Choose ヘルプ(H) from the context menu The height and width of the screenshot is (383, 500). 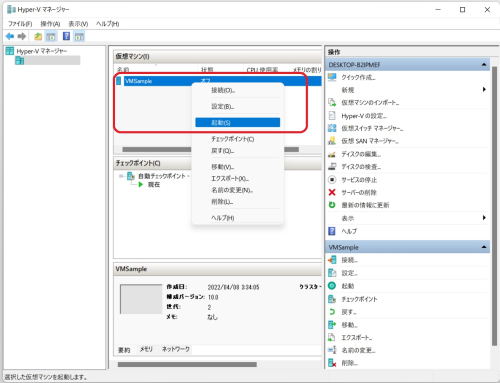238,218
